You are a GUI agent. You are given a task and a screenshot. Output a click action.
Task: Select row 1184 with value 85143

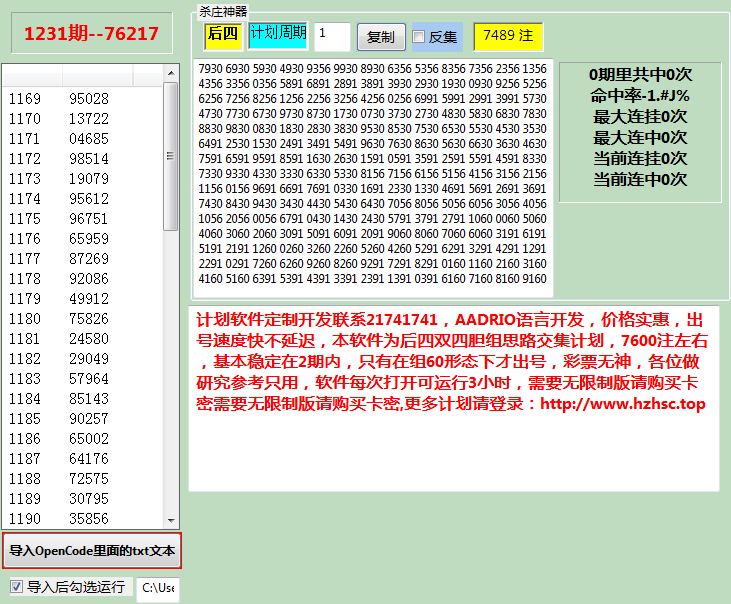(83, 399)
